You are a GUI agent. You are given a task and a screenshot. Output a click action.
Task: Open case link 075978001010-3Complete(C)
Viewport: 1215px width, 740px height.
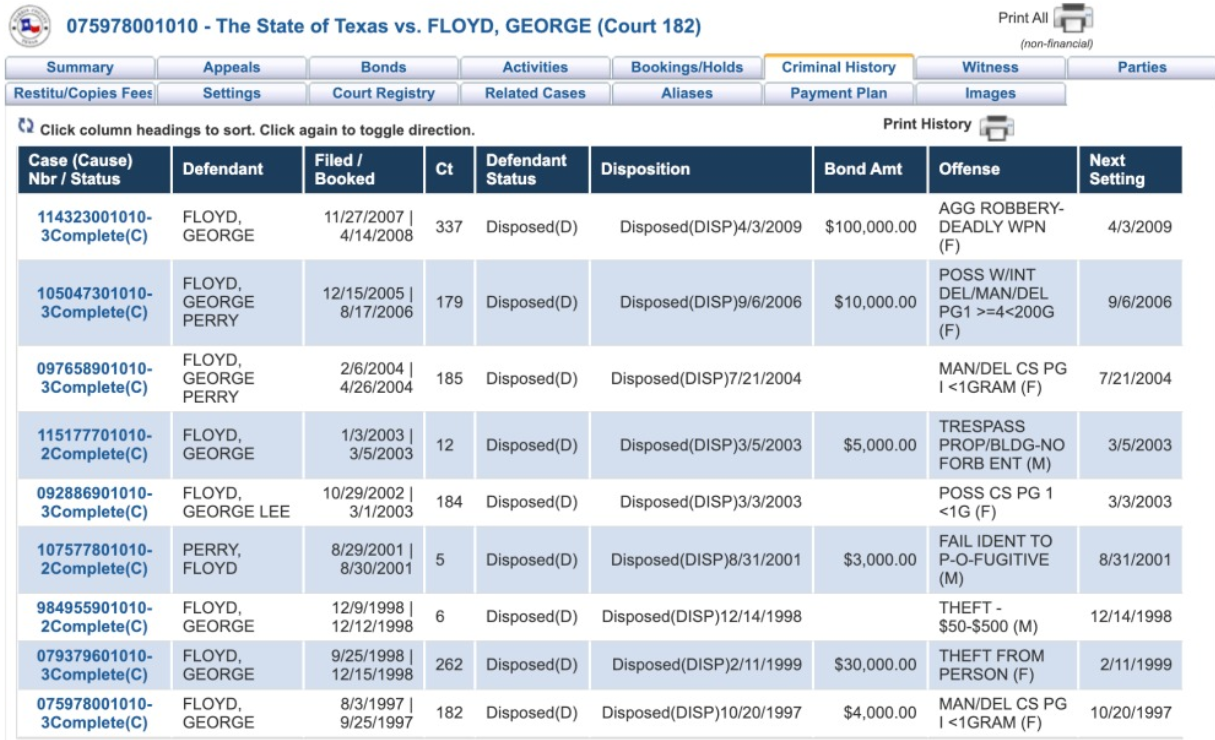tap(95, 713)
